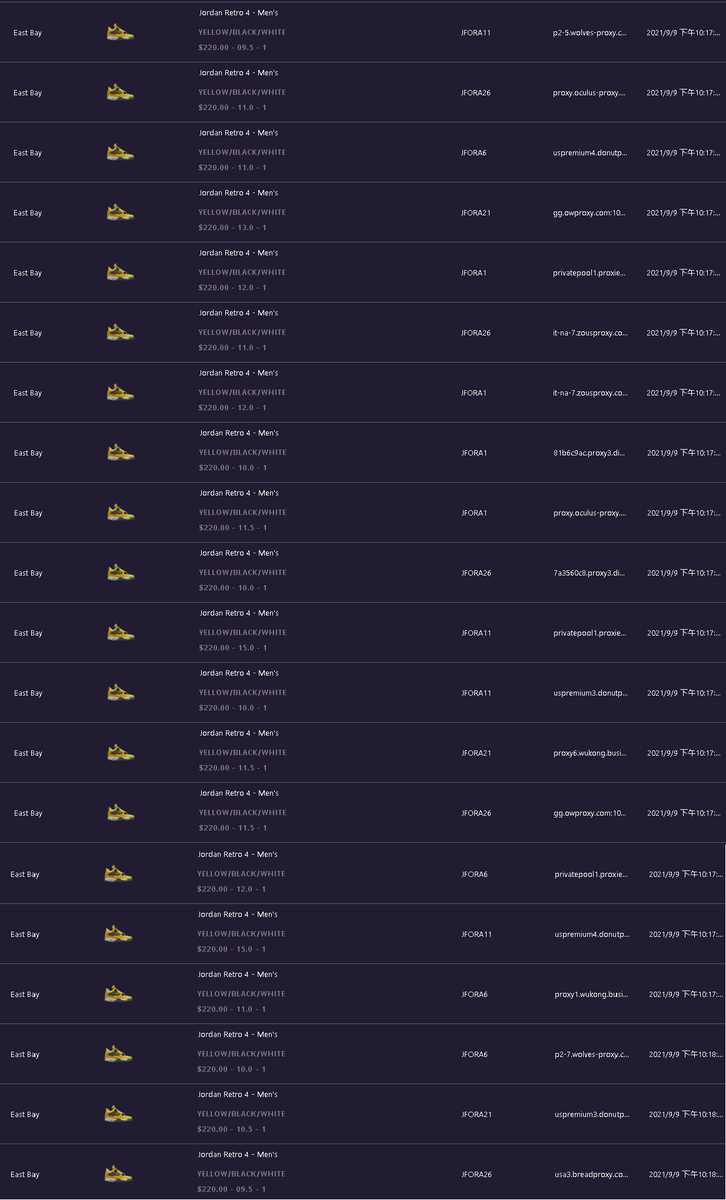726x1200 pixels.
Task: Select 'Jordan Retro 4 - Men's' in proxy6.wukong row
Action: (x=238, y=733)
